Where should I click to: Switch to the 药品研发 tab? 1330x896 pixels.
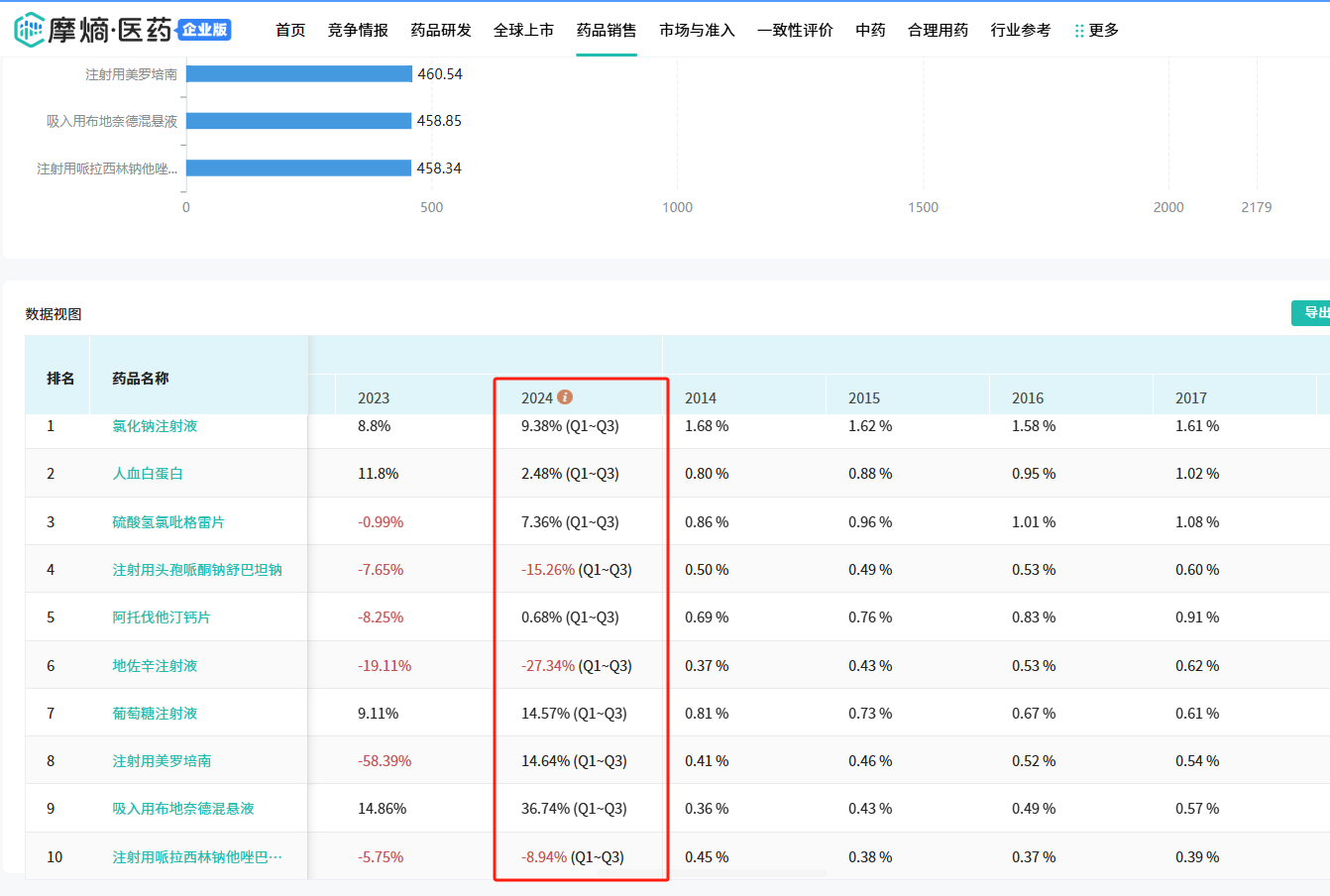[x=441, y=31]
